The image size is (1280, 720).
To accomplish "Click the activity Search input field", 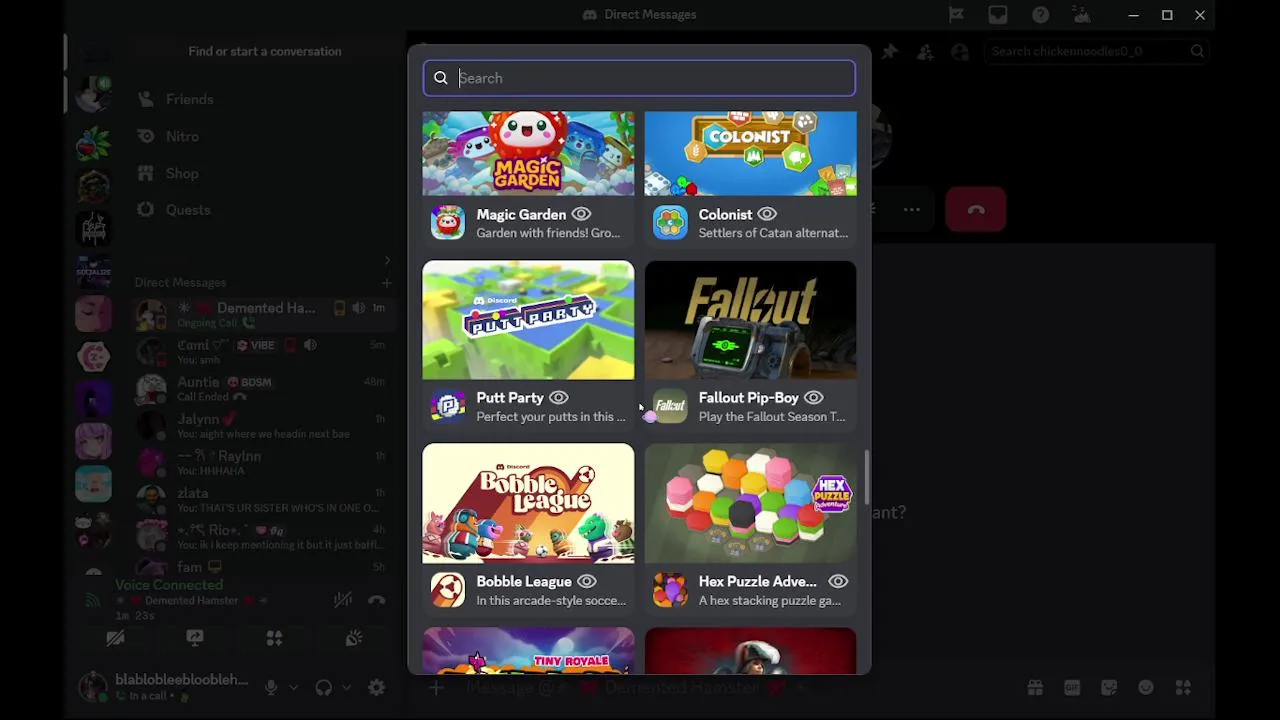I will click(x=639, y=78).
